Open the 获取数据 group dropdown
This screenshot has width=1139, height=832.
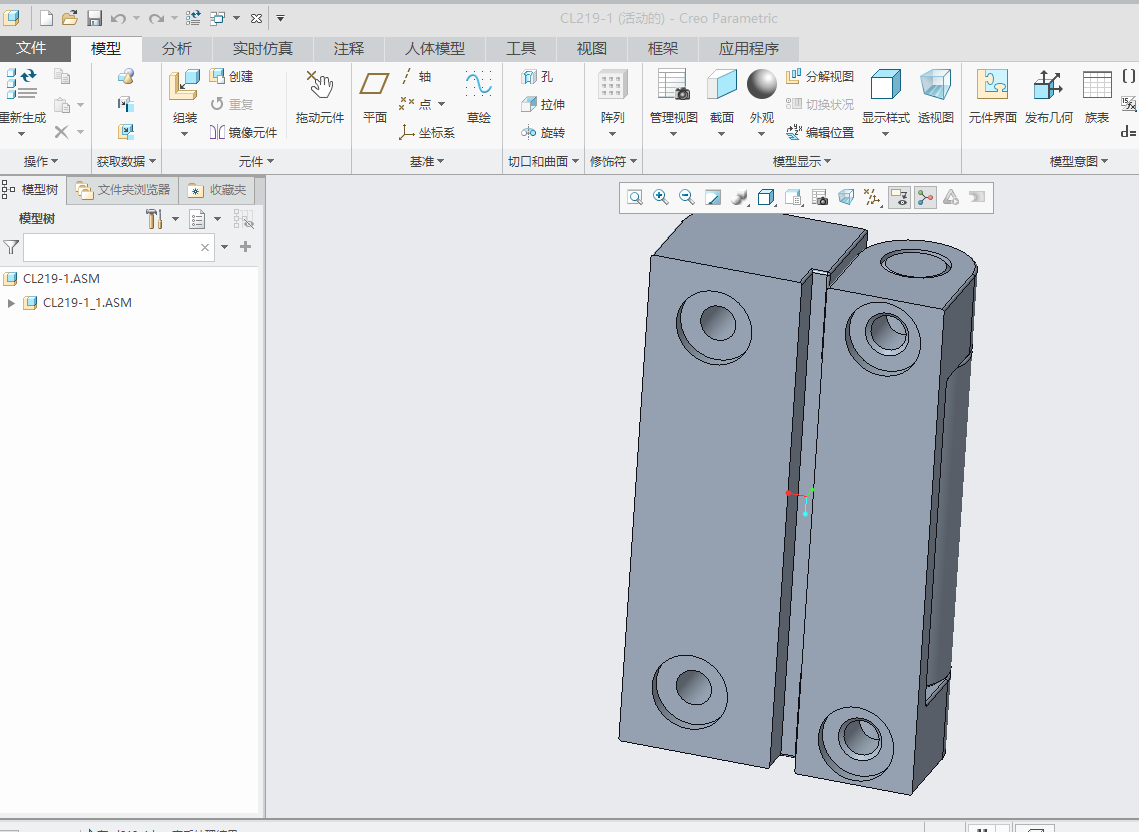(126, 161)
